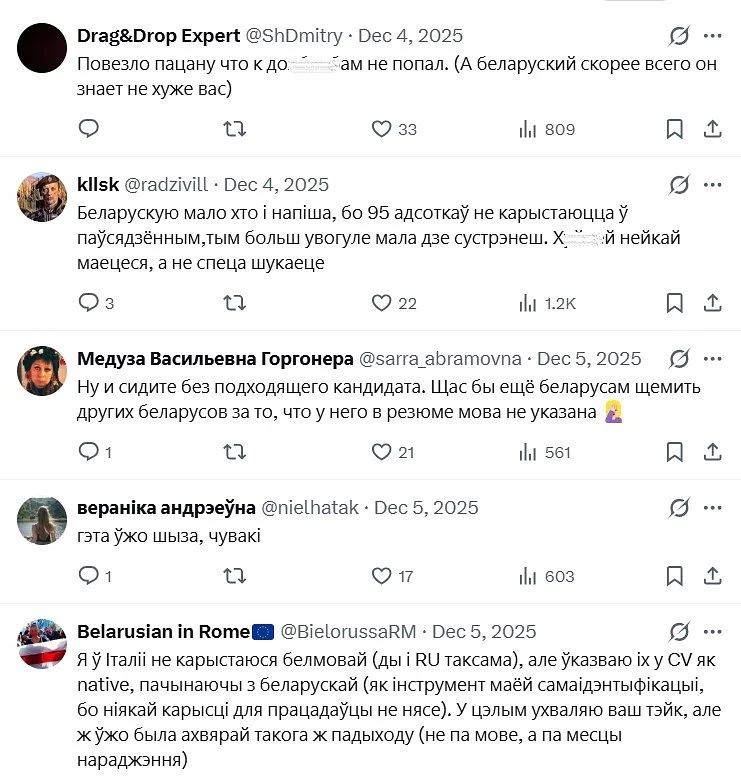Like the tweet by kllsk

pyautogui.click(x=381, y=303)
